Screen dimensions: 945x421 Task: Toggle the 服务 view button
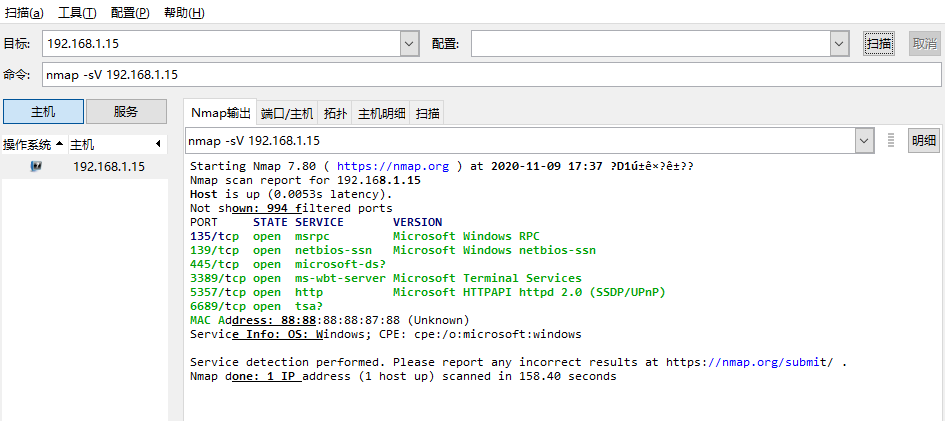point(126,111)
